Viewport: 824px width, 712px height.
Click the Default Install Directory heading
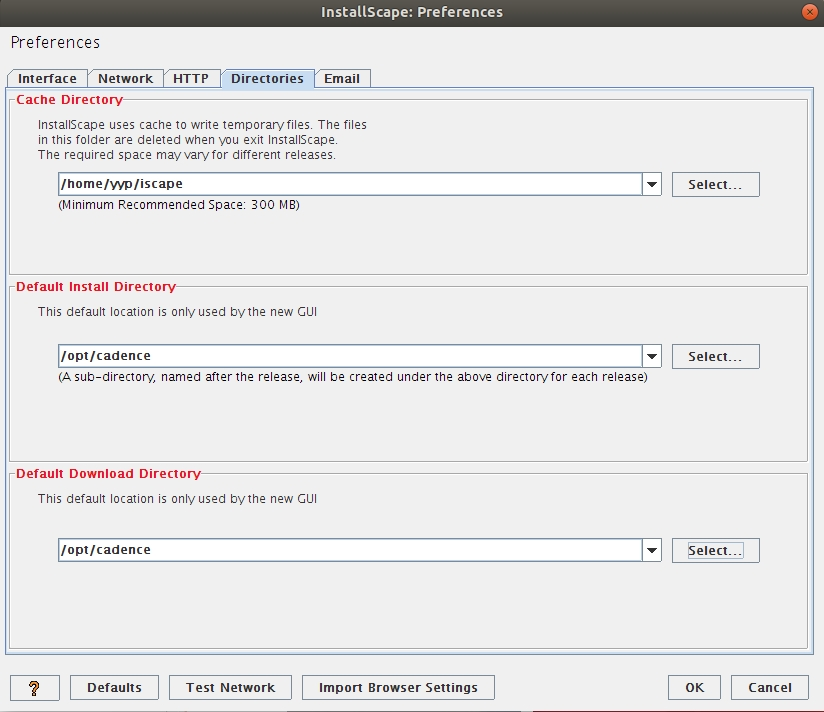[x=96, y=286]
